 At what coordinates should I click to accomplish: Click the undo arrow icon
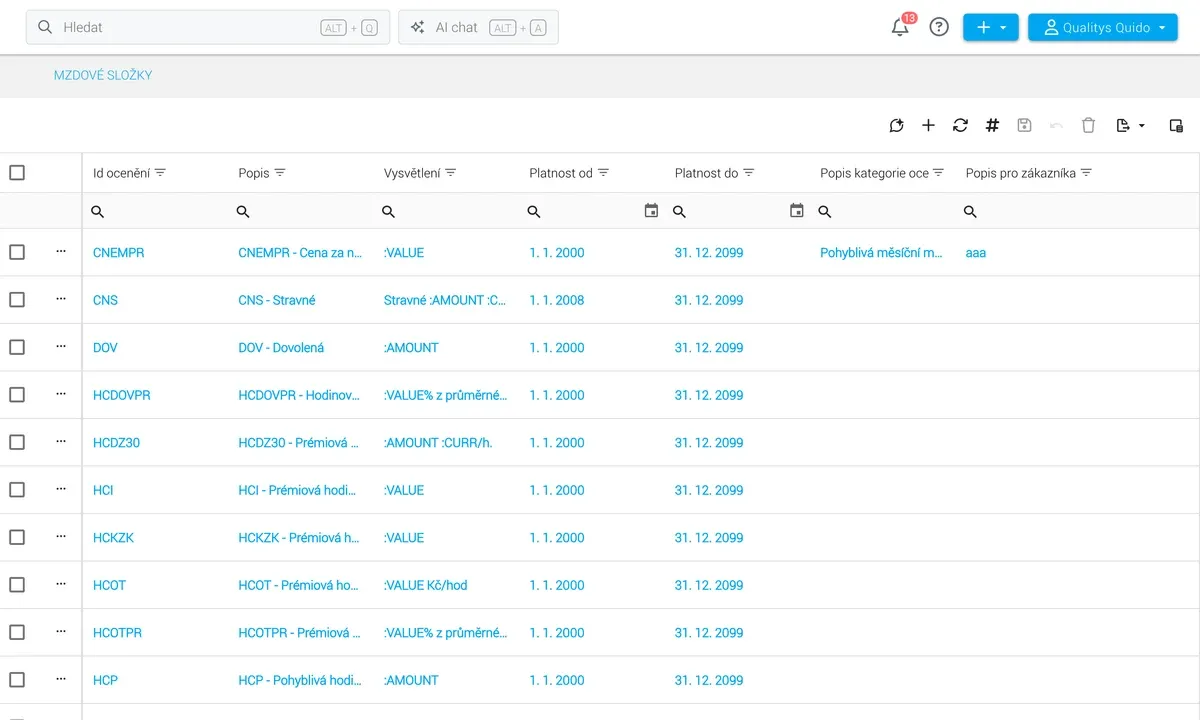[x=1056, y=125]
